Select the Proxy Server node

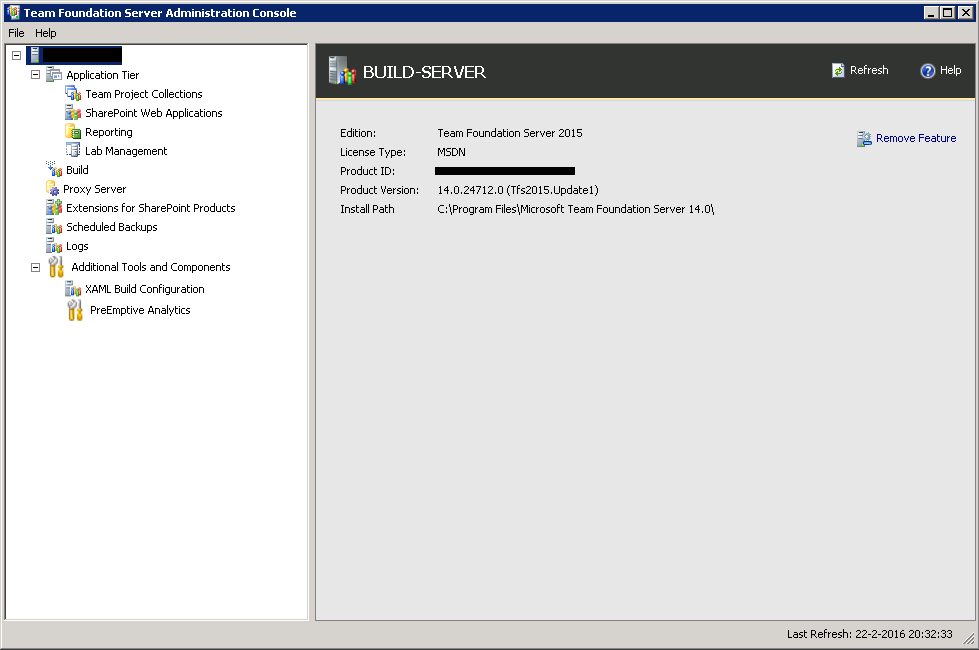pyautogui.click(x=94, y=189)
